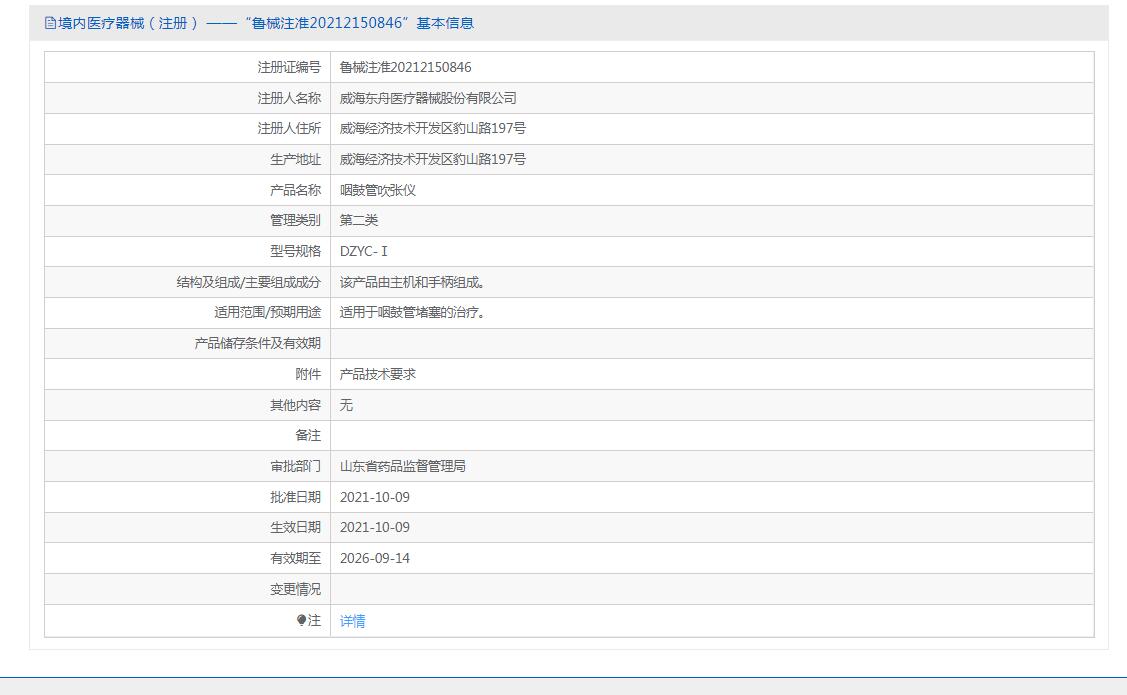Select the registration number 鲁械注准20212150846 cell

405,68
